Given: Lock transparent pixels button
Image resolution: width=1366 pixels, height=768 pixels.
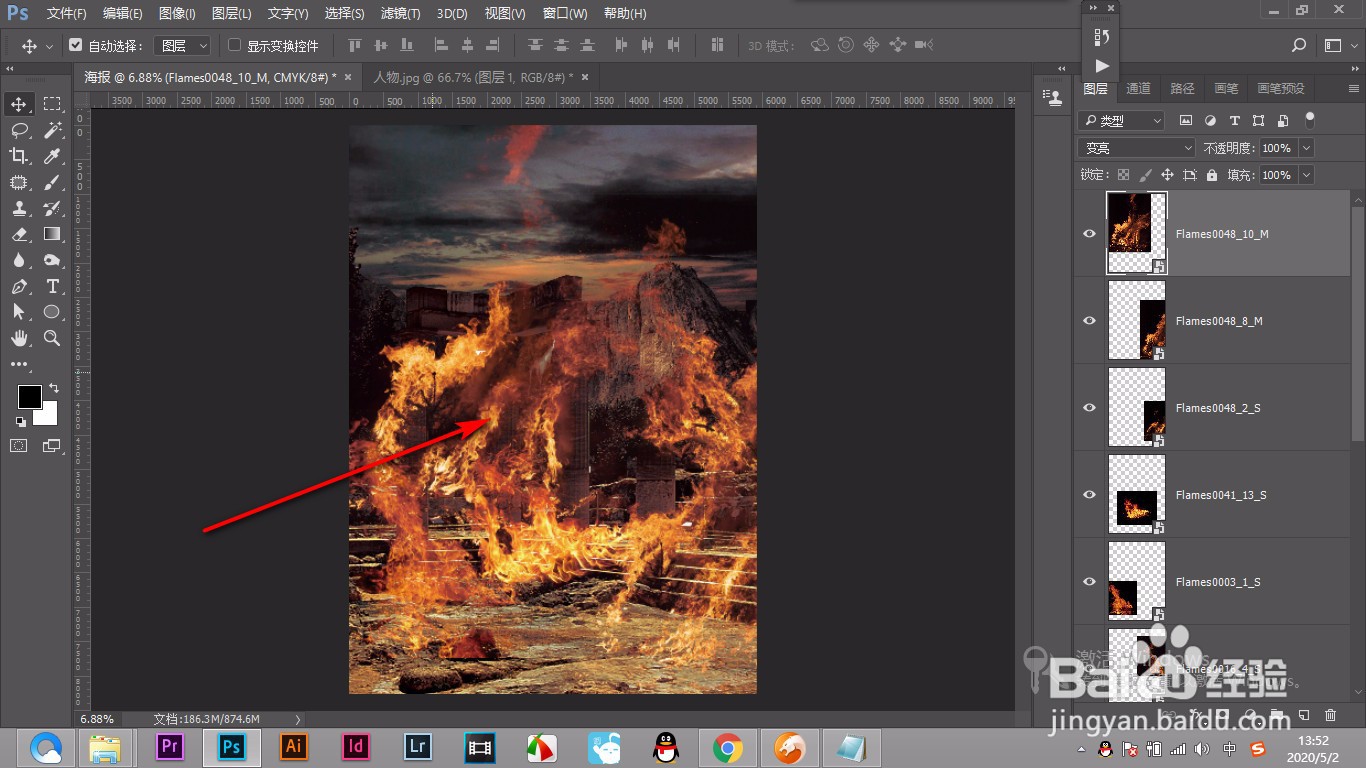Looking at the screenshot, I should point(1123,175).
